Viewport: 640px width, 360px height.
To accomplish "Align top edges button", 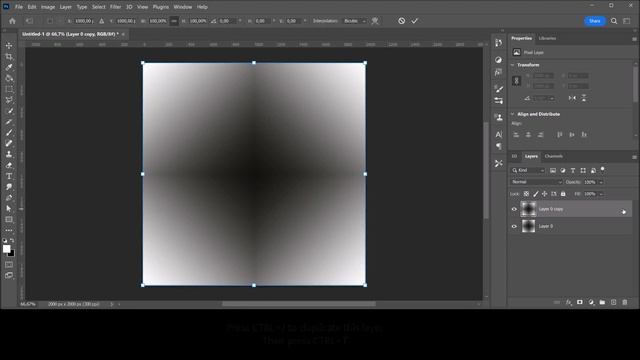I will [x=560, y=135].
